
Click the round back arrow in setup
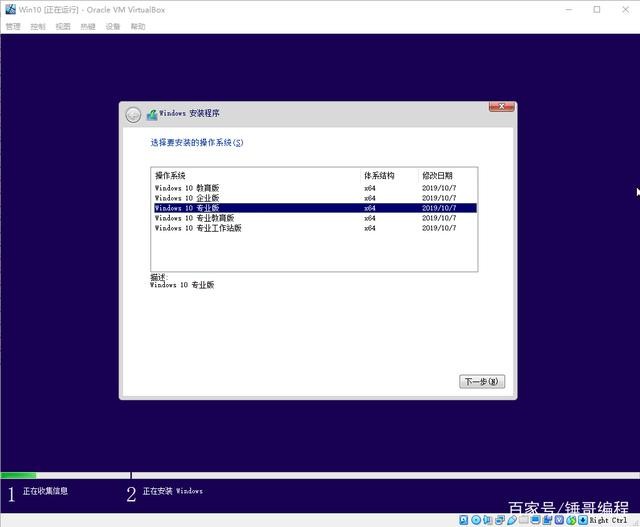133,115
